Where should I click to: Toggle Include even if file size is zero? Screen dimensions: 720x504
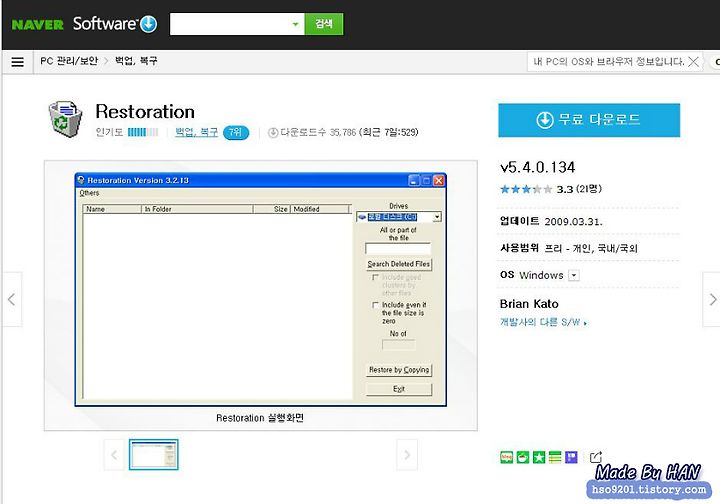pos(375,305)
